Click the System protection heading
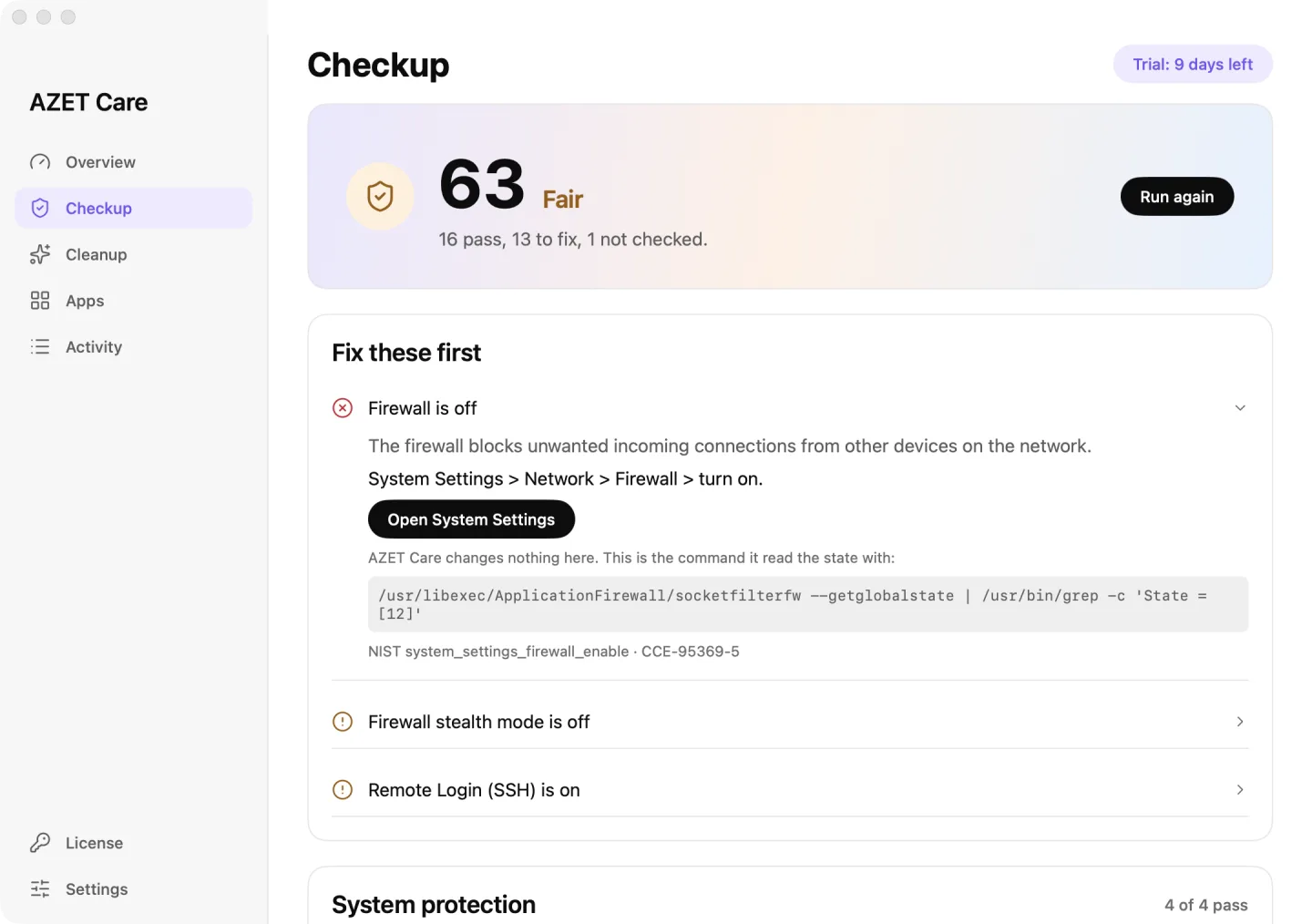Image resolution: width=1312 pixels, height=924 pixels. coord(434,905)
